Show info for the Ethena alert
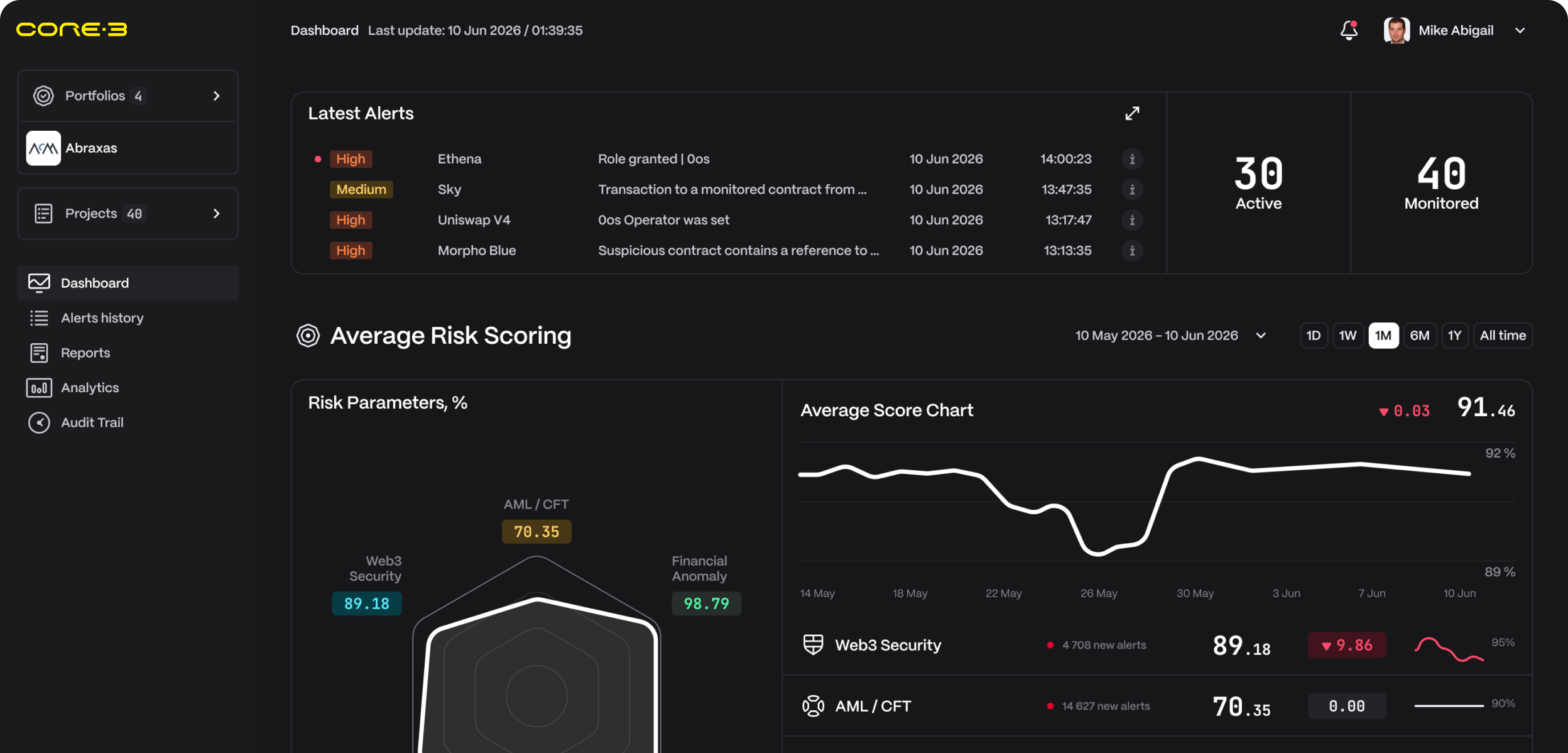Screen dimensions: 1568x753 click(1132, 159)
